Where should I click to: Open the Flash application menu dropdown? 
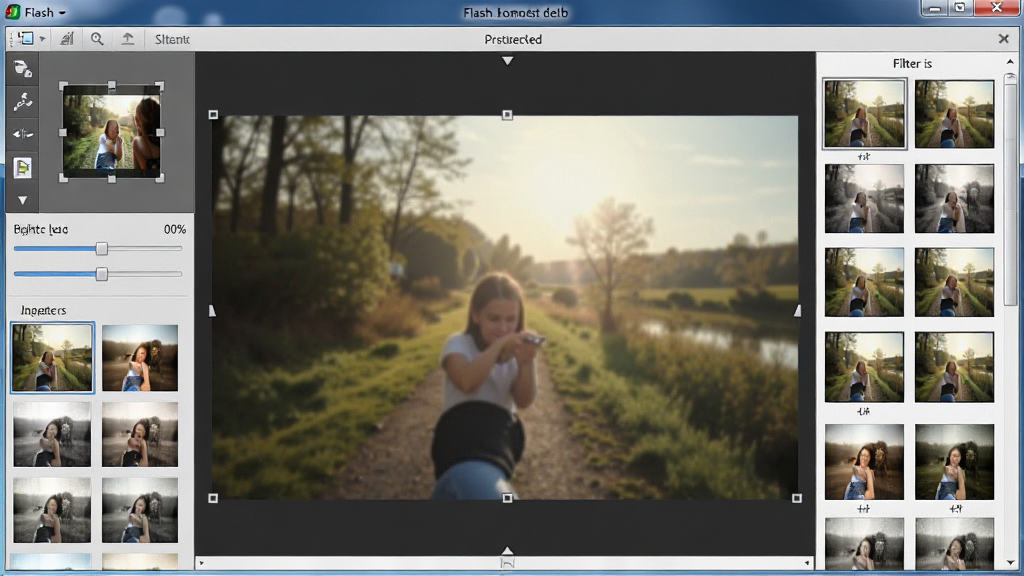pos(46,12)
